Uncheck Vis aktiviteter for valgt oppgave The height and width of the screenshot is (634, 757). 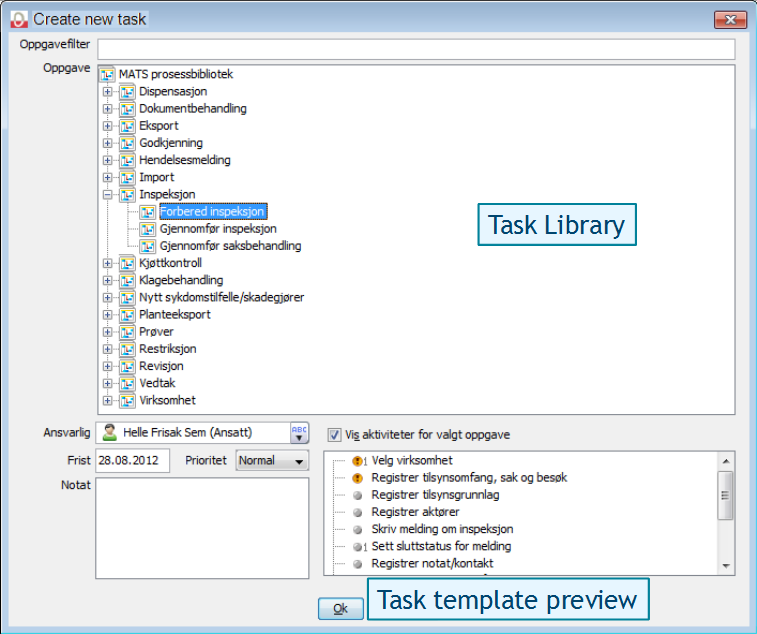pos(334,434)
